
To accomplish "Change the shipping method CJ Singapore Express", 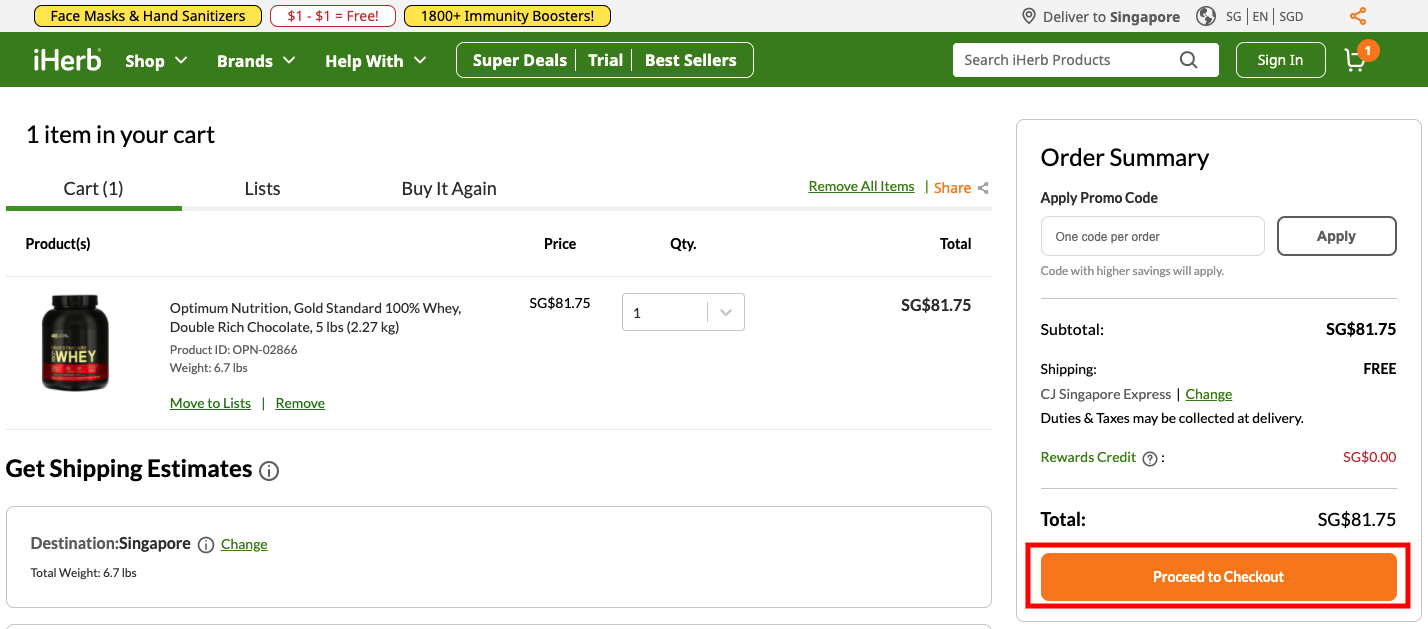I will [1208, 394].
